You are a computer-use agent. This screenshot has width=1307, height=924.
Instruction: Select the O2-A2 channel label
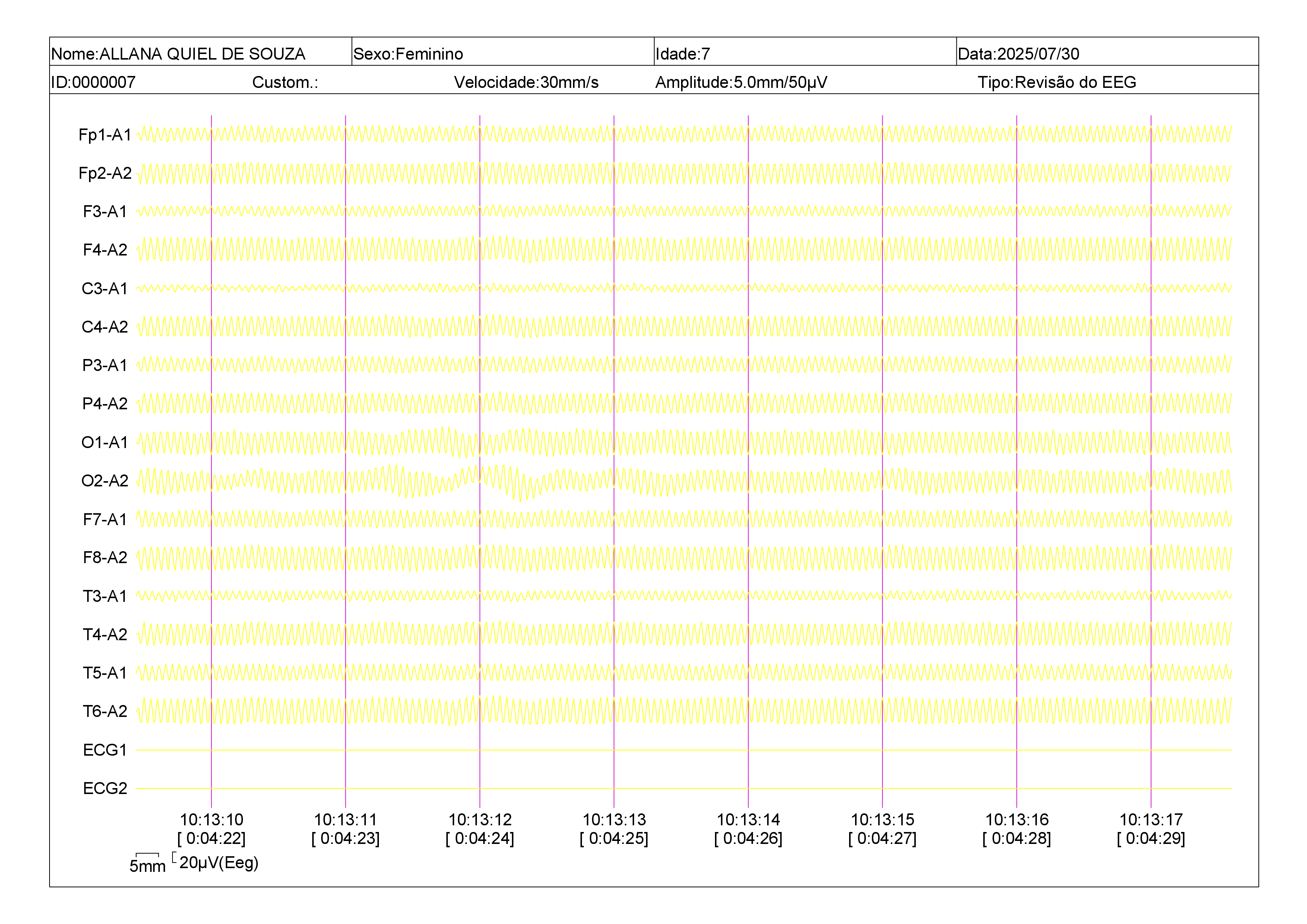[105, 481]
